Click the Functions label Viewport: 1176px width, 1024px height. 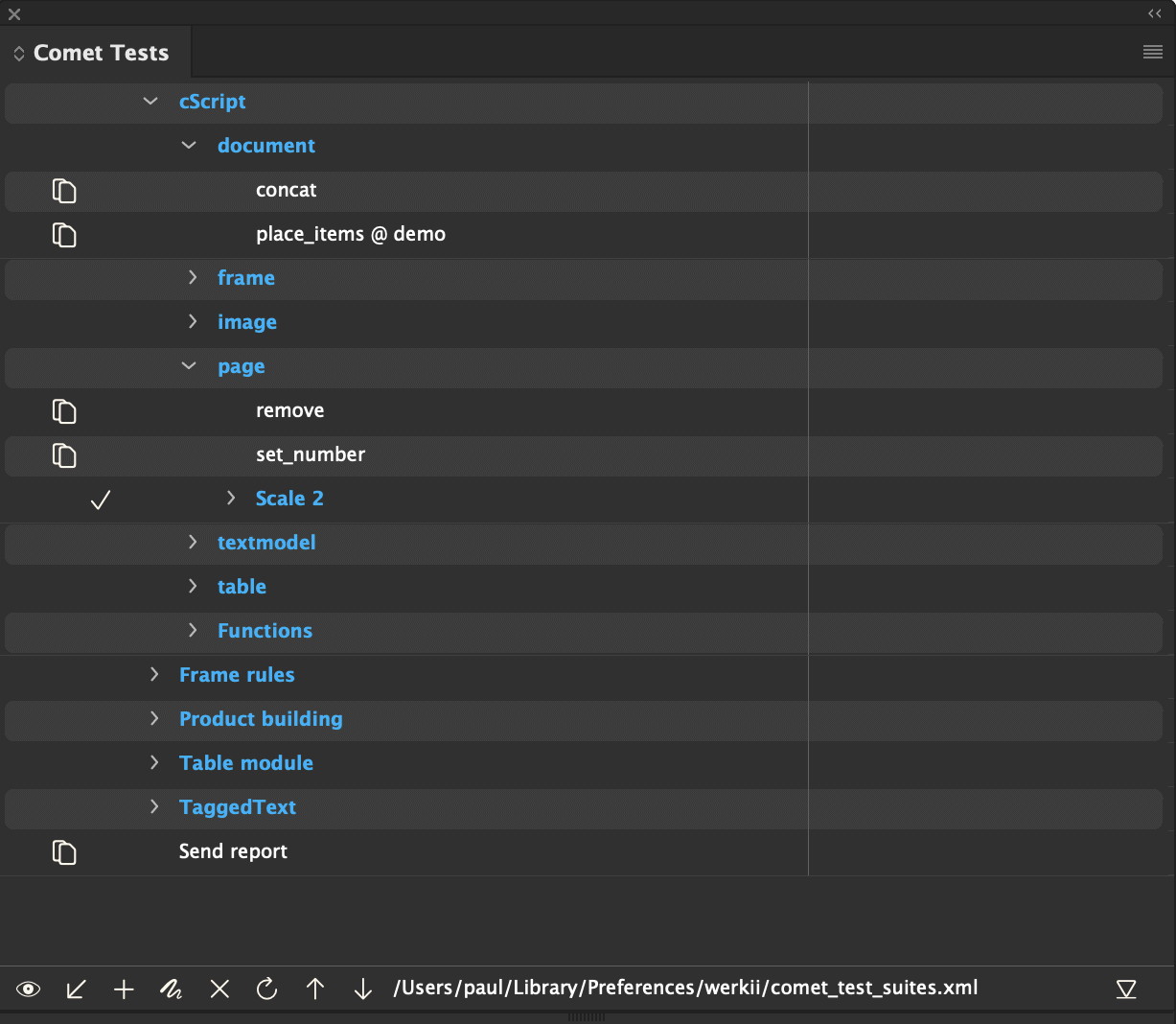point(265,631)
